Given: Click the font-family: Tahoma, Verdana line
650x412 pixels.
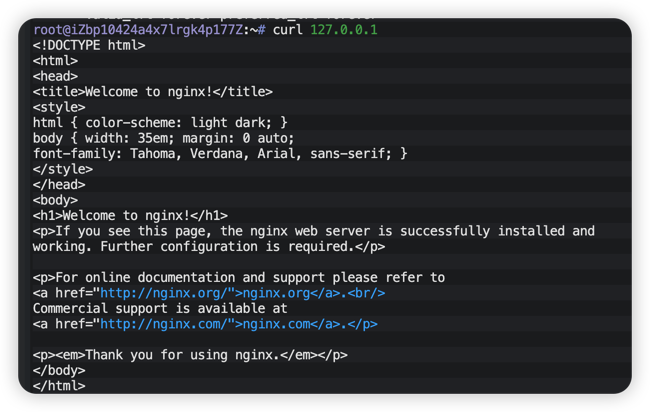Looking at the screenshot, I should [x=220, y=153].
